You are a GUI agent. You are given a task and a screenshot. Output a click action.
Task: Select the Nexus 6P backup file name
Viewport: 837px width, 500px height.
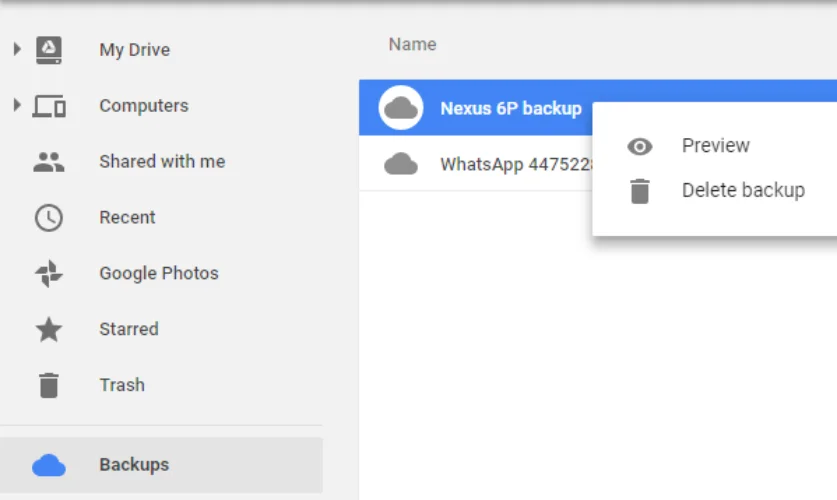coord(510,108)
